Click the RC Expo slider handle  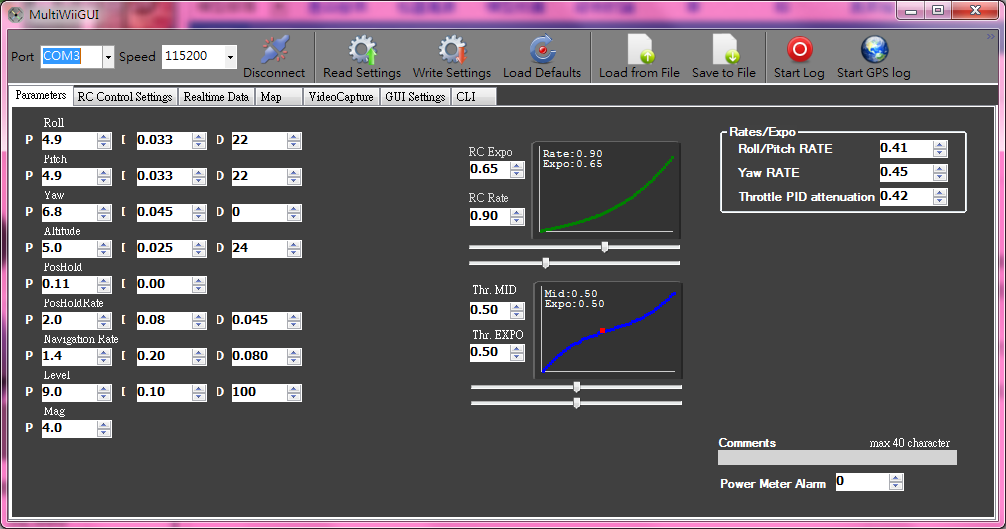click(604, 247)
